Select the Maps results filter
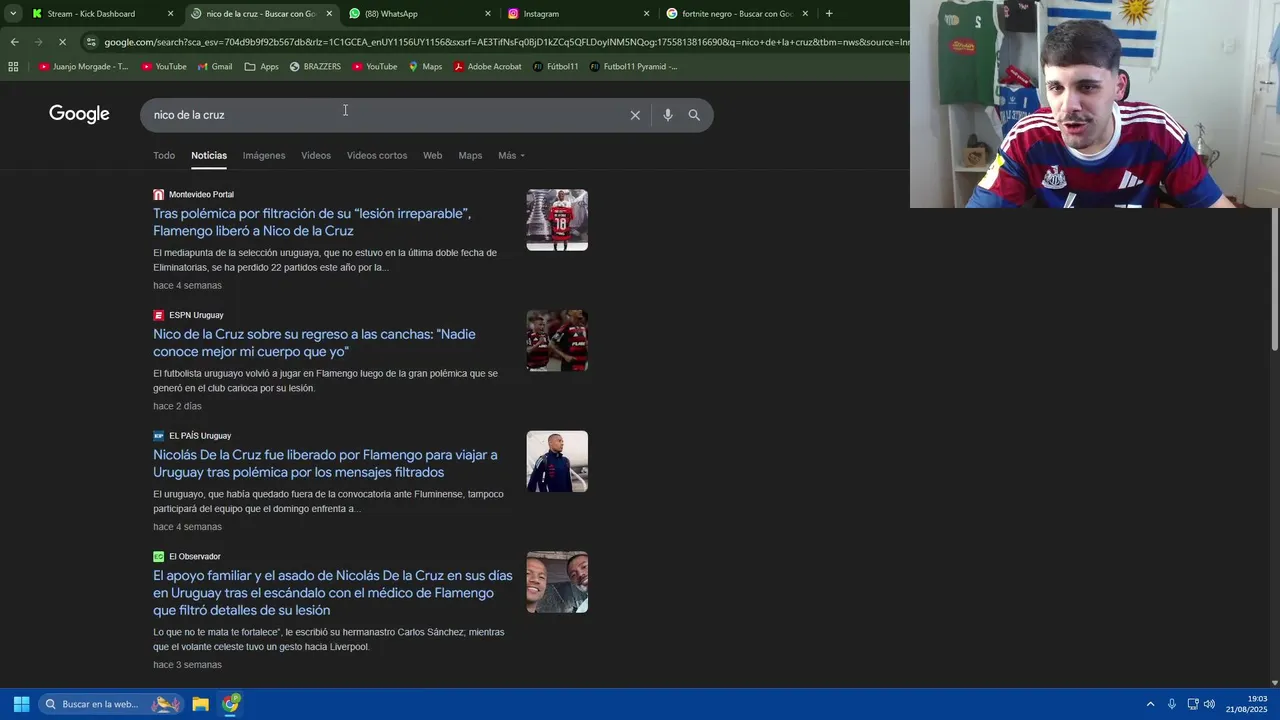The width and height of the screenshot is (1280, 720). [470, 155]
